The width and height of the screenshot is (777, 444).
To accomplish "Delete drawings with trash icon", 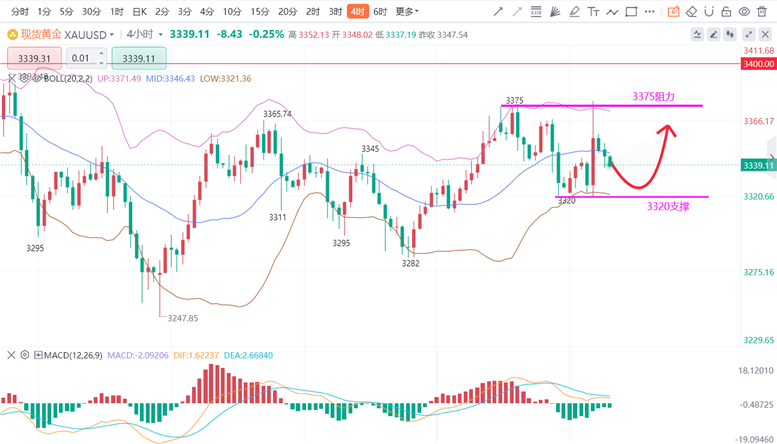I will (x=762, y=12).
